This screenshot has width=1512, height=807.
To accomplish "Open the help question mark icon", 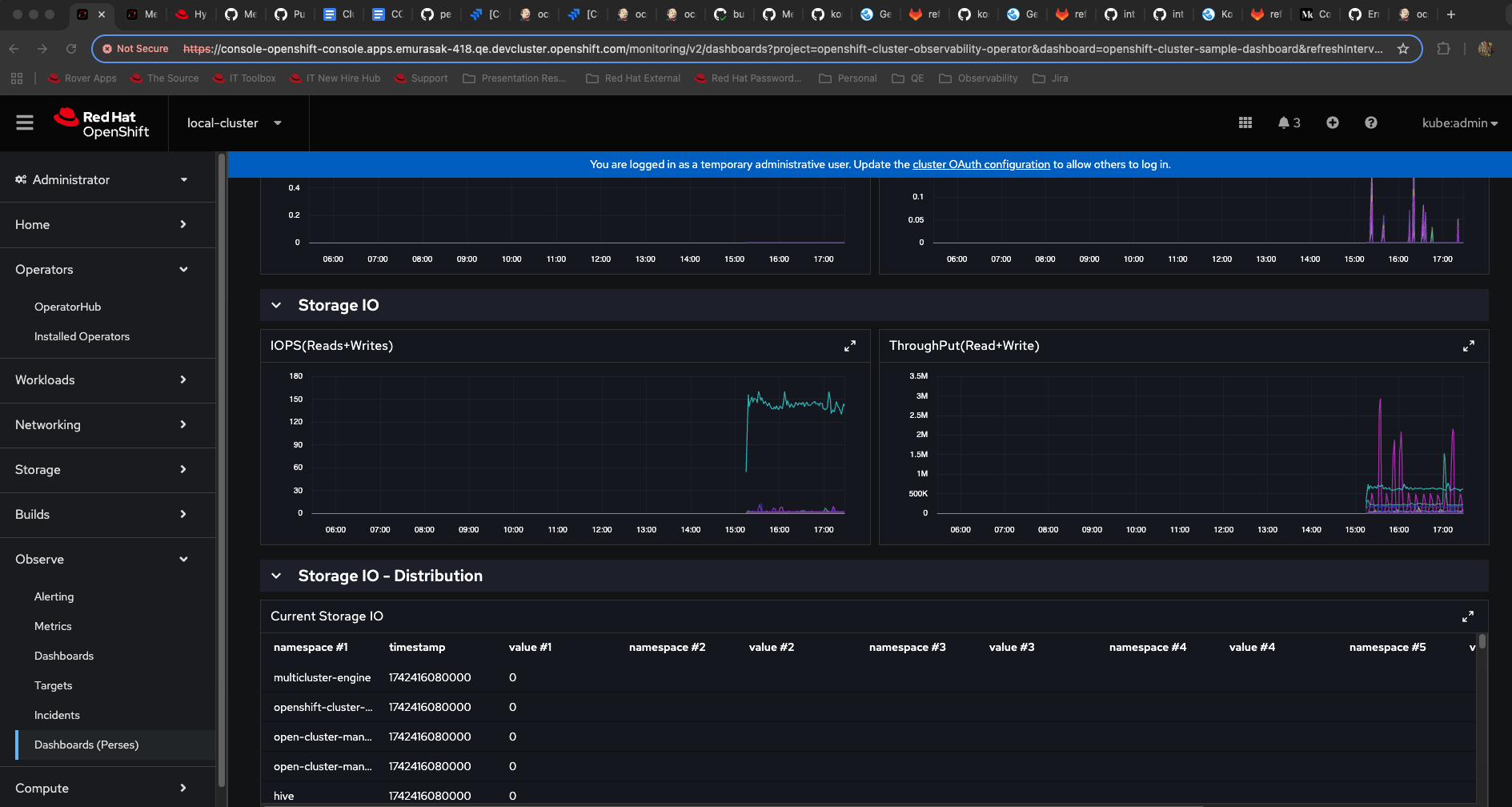I will click(1370, 122).
